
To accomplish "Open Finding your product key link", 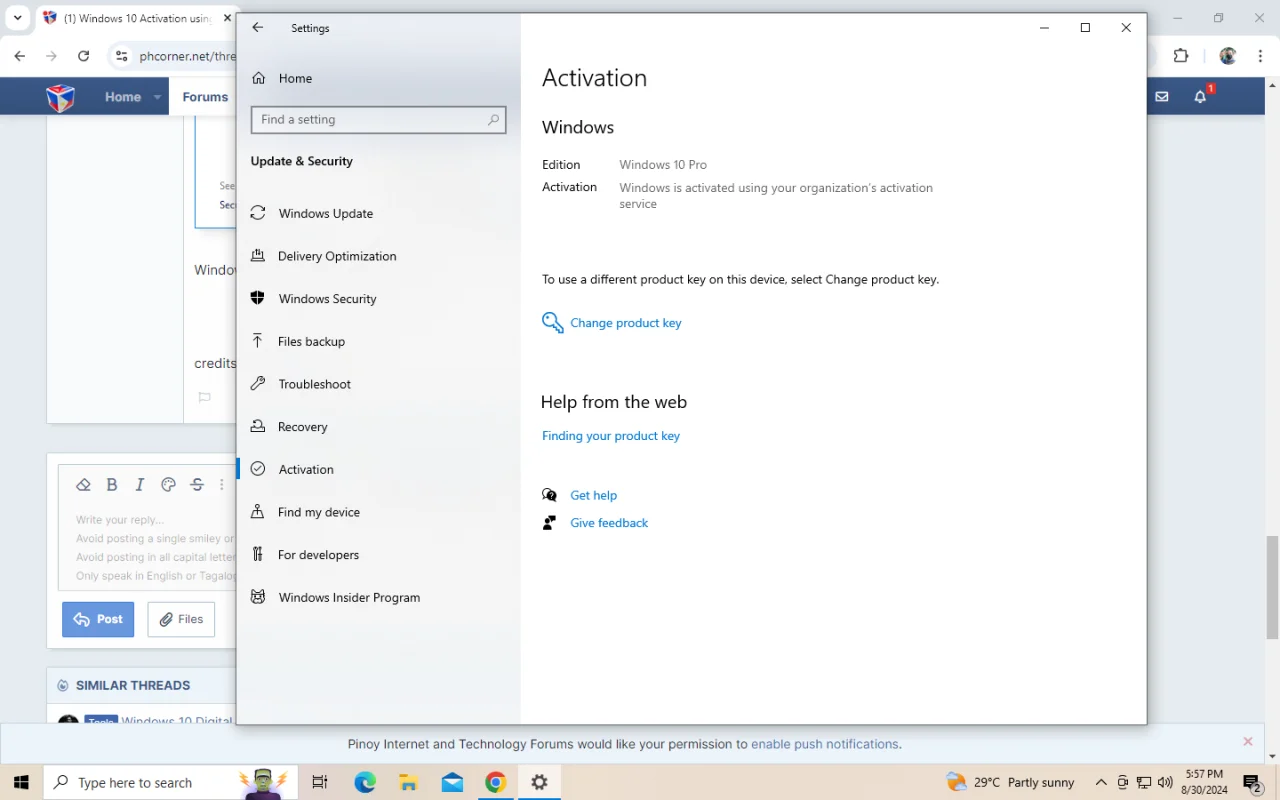I will pos(611,436).
